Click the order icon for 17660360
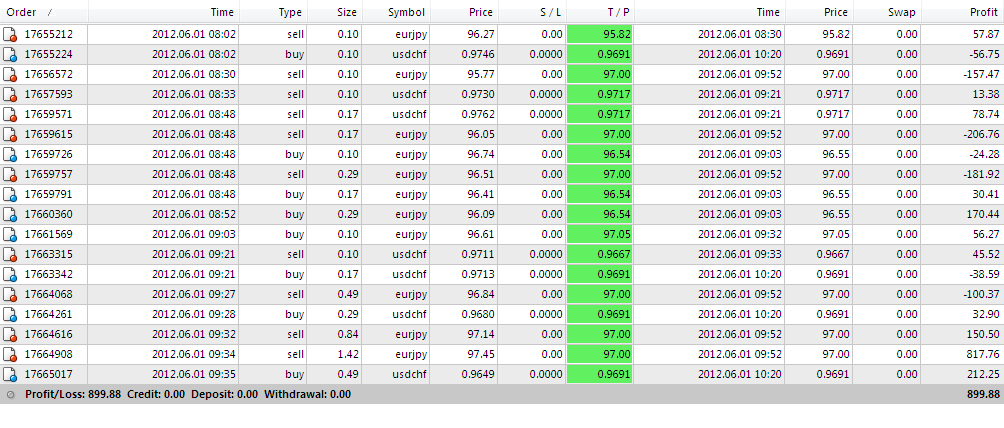Viewport: 1004px width, 428px height. (10, 215)
